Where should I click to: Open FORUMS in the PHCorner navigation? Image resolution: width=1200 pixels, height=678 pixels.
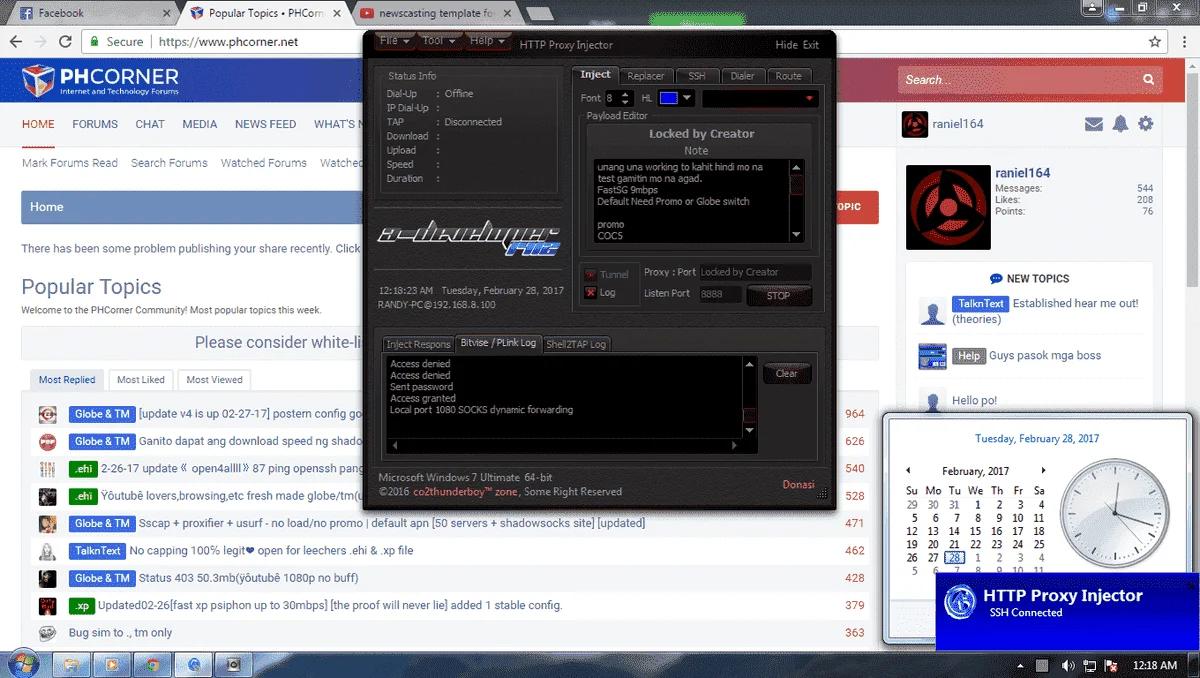[x=95, y=124]
